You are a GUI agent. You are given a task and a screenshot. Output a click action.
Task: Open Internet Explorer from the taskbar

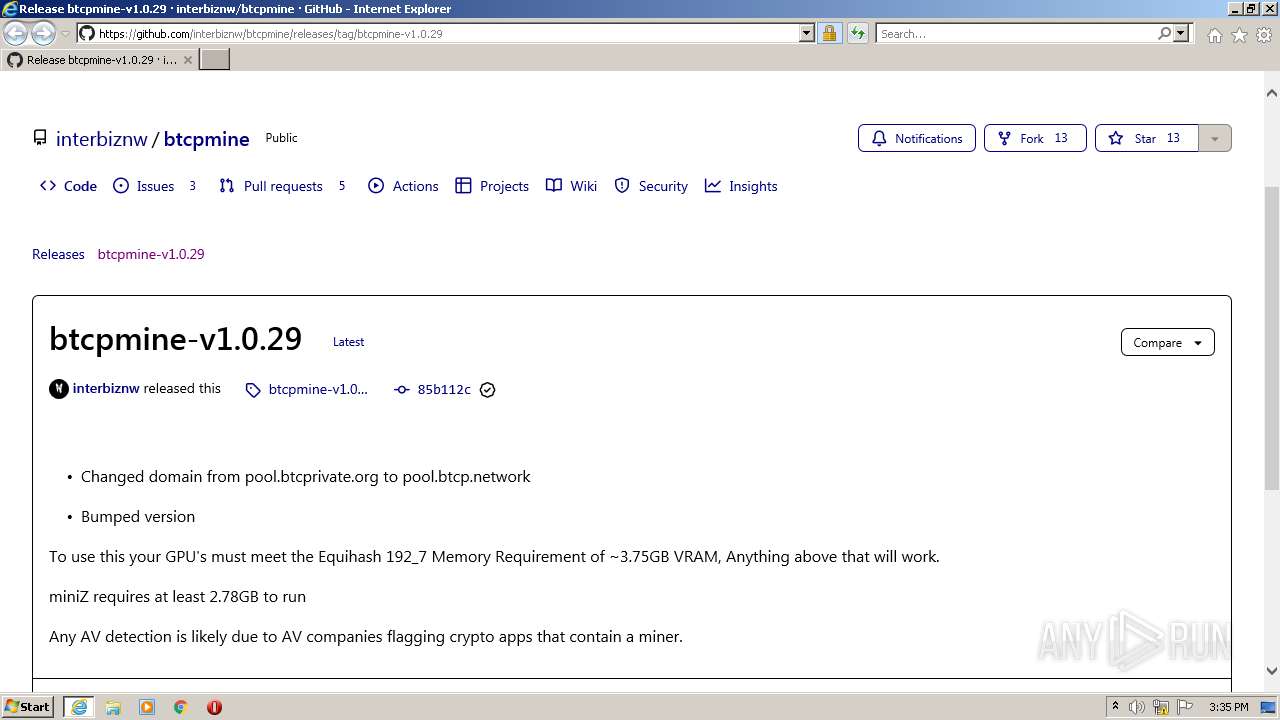click(79, 707)
